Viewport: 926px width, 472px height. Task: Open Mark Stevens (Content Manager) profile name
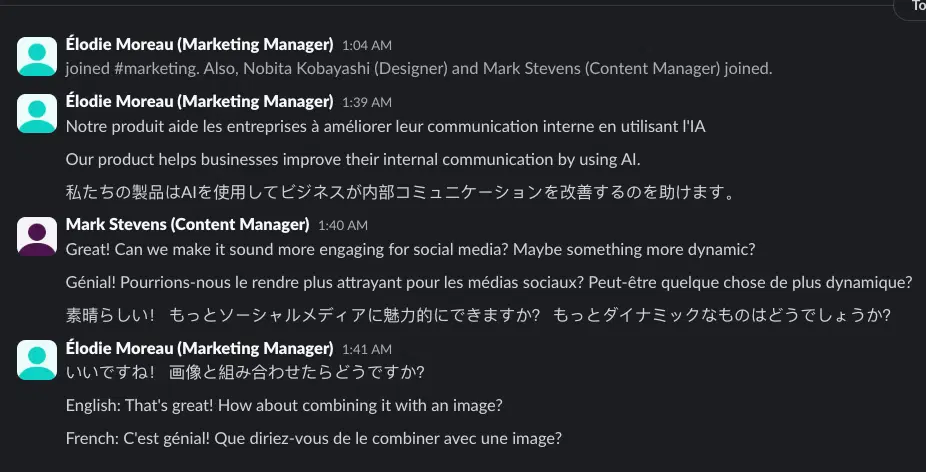point(187,224)
